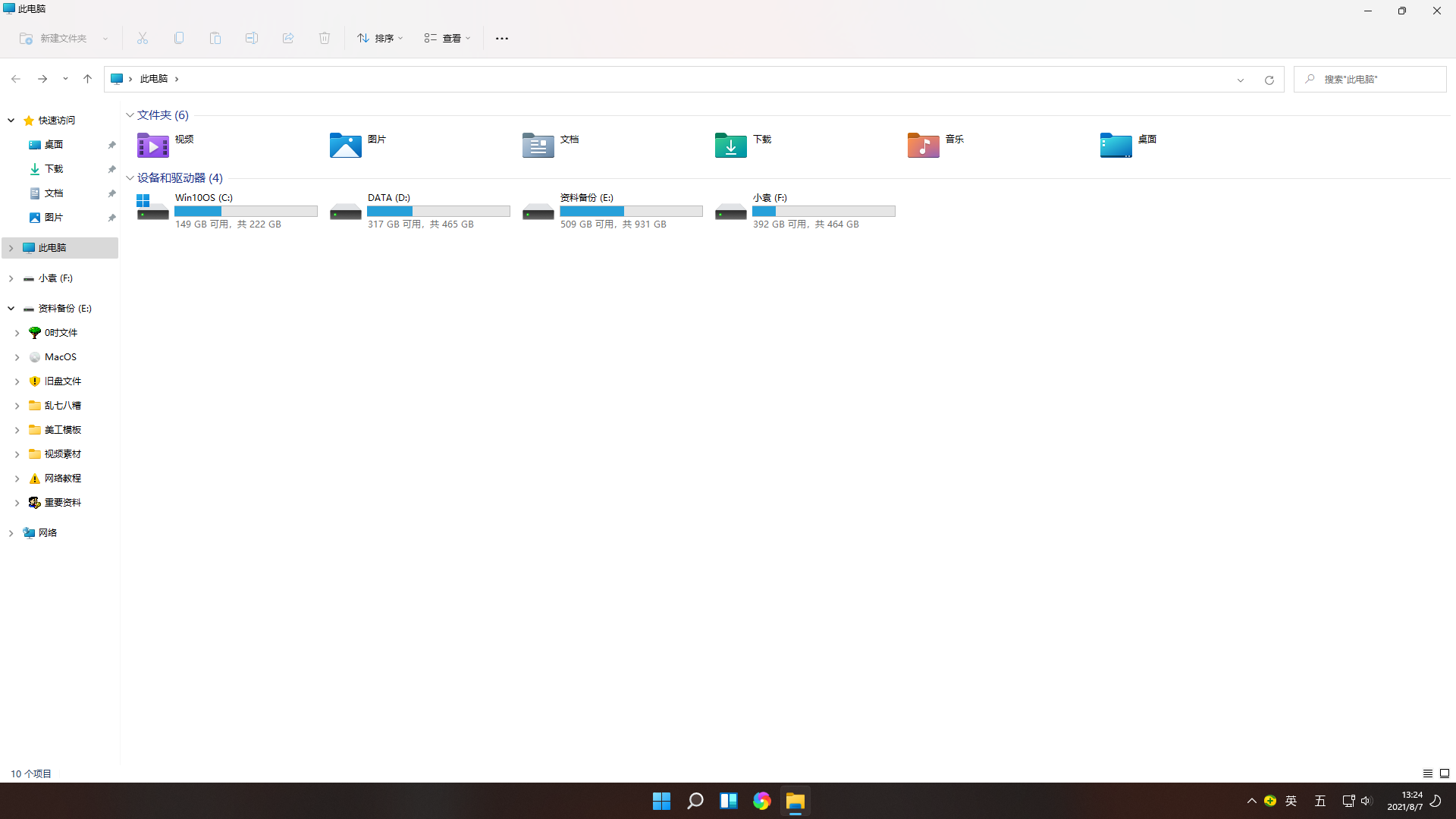
Task: Open Chrome from the taskbar
Action: 761,800
